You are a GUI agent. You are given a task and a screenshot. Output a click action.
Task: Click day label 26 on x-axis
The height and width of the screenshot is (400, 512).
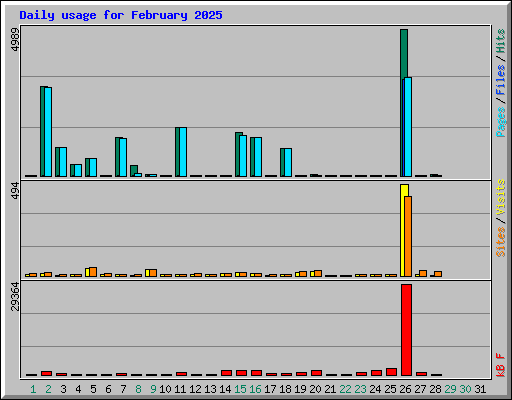[x=405, y=389]
